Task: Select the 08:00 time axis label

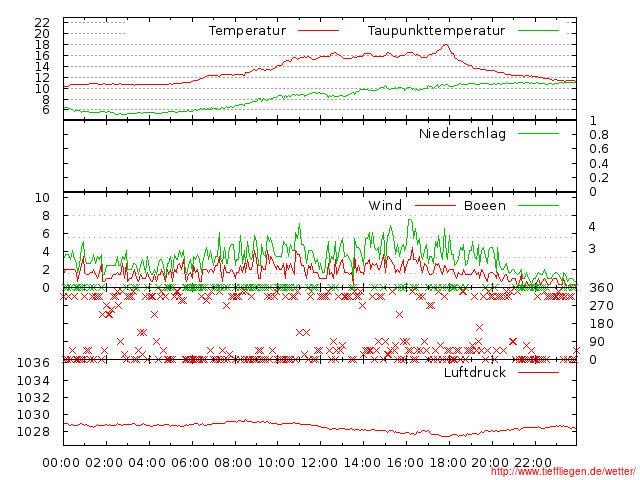Action: 233,463
